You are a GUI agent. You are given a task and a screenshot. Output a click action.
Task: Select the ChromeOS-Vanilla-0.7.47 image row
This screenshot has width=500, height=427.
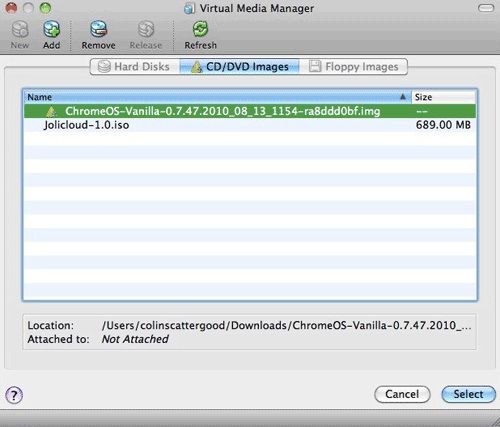click(x=250, y=111)
